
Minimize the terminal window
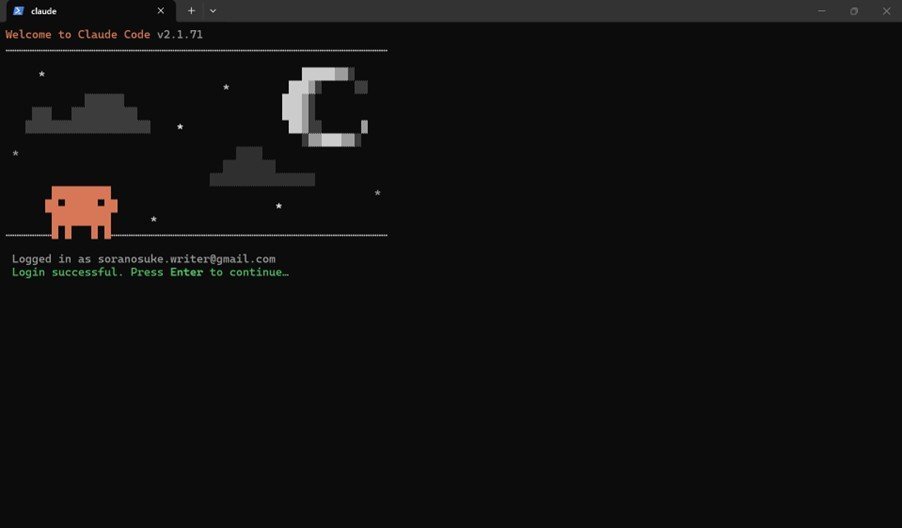pyautogui.click(x=821, y=11)
